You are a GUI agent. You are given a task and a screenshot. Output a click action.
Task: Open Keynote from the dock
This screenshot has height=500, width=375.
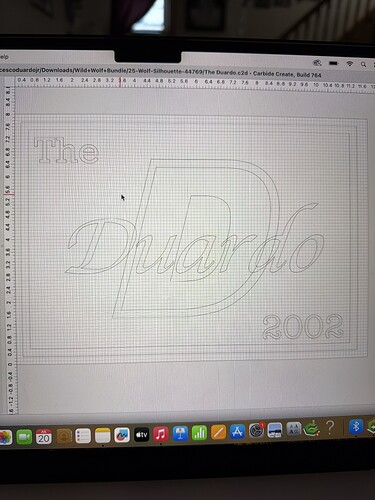[180, 433]
